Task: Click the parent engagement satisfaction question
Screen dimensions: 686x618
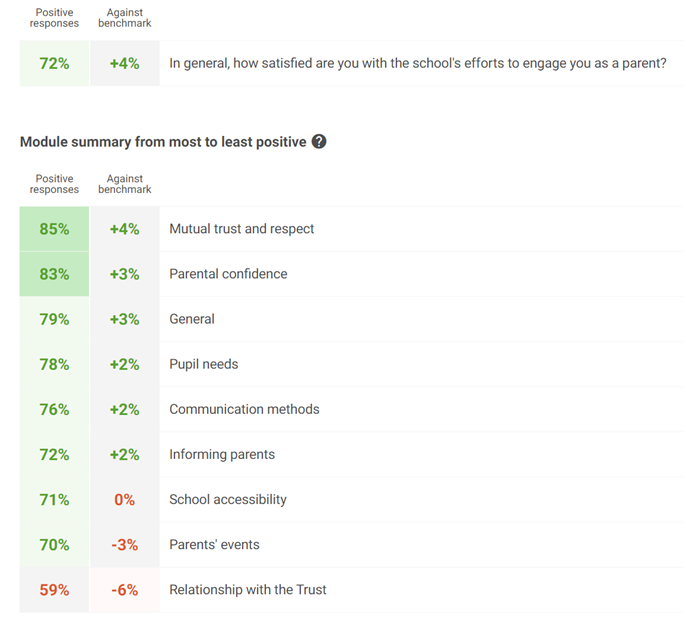Action: (418, 63)
